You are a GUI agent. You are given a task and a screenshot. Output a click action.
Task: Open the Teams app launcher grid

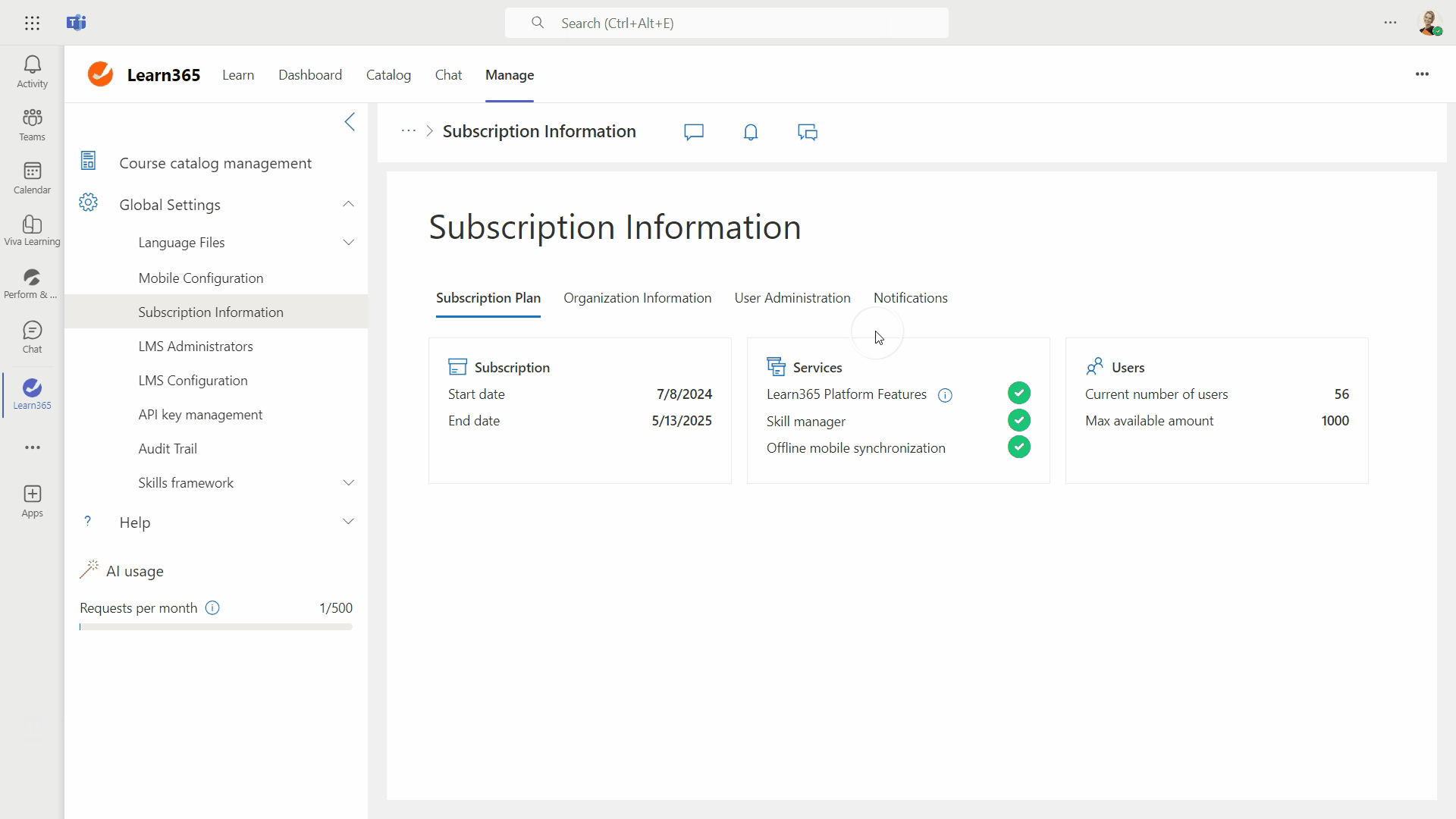coord(32,23)
